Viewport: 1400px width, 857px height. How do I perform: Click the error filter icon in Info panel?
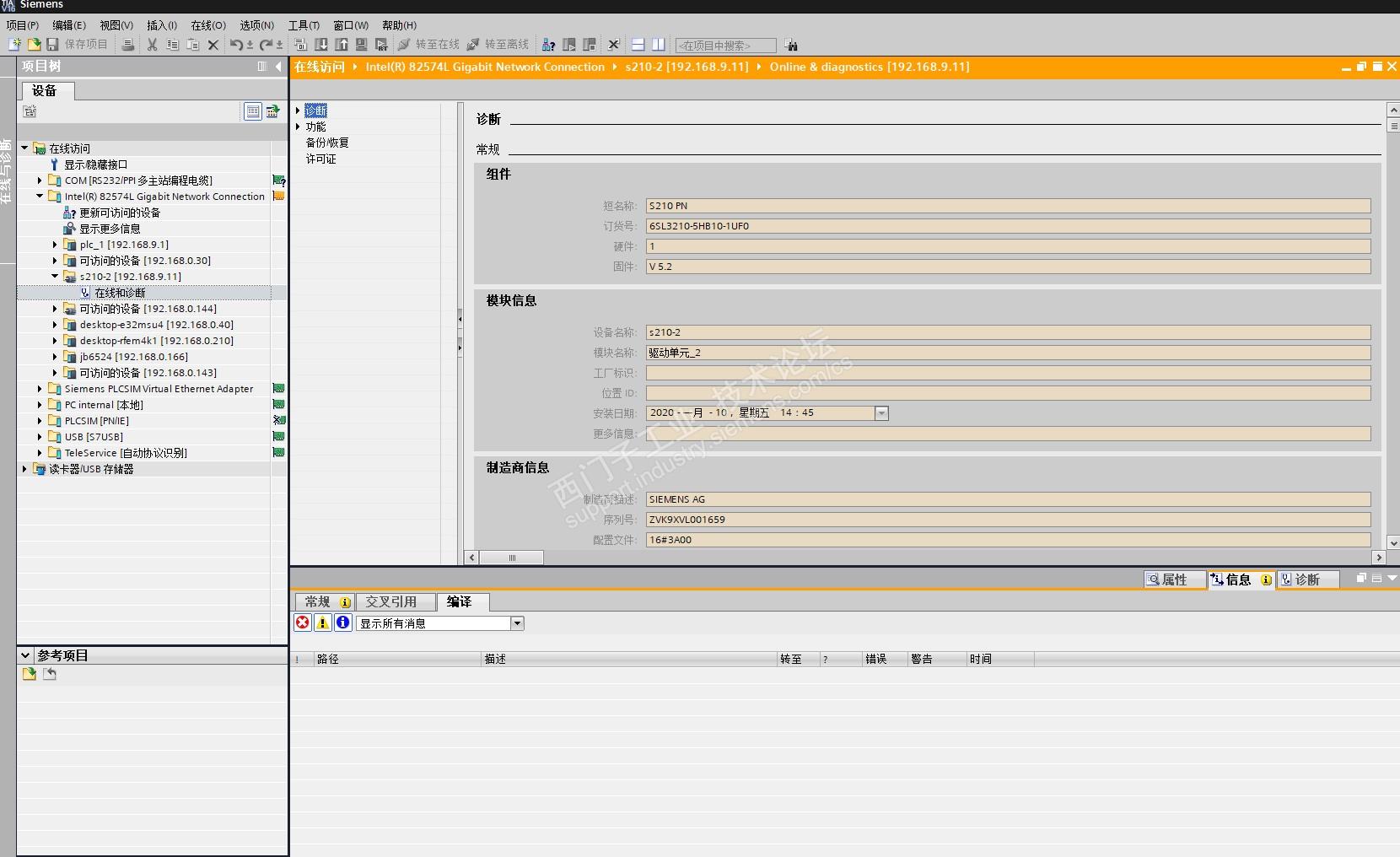coord(303,623)
